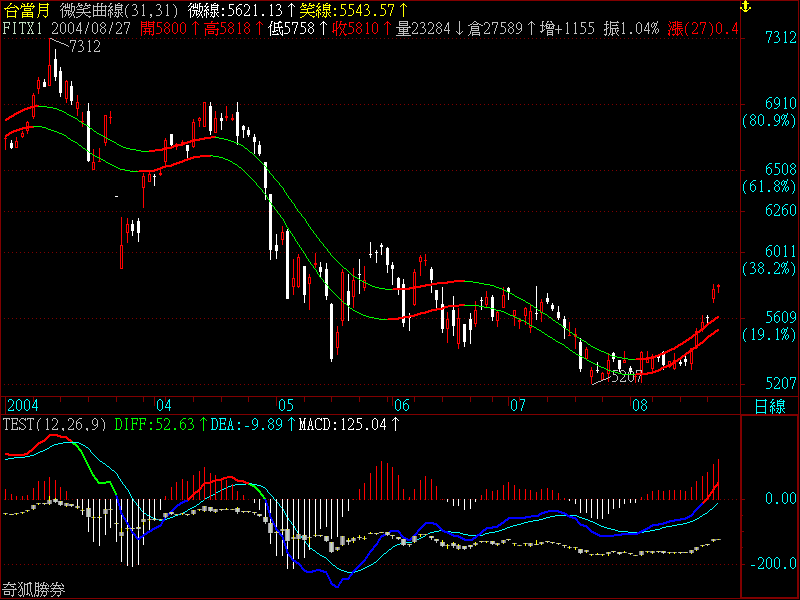Open the TEST(12,26,9) indicator title
Viewport: 800px width, 600px height.
click(x=55, y=424)
